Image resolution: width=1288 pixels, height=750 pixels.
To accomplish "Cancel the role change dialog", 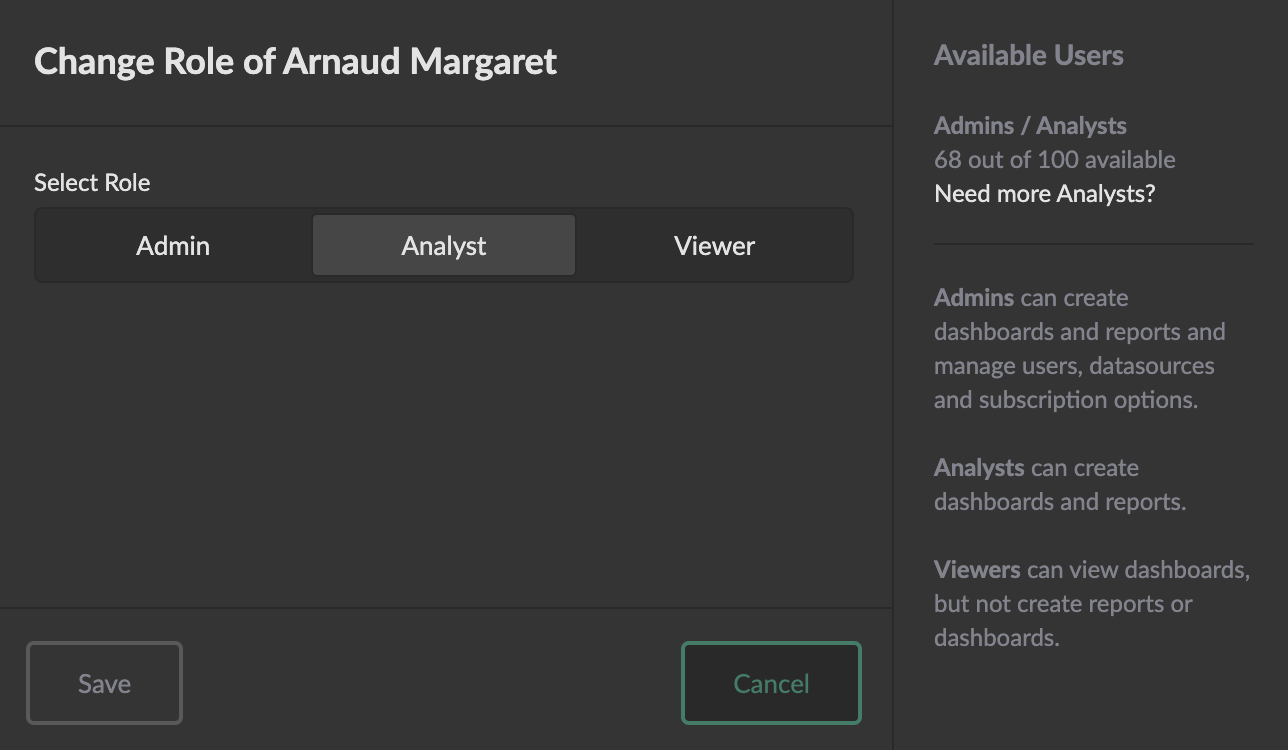I will (x=771, y=684).
